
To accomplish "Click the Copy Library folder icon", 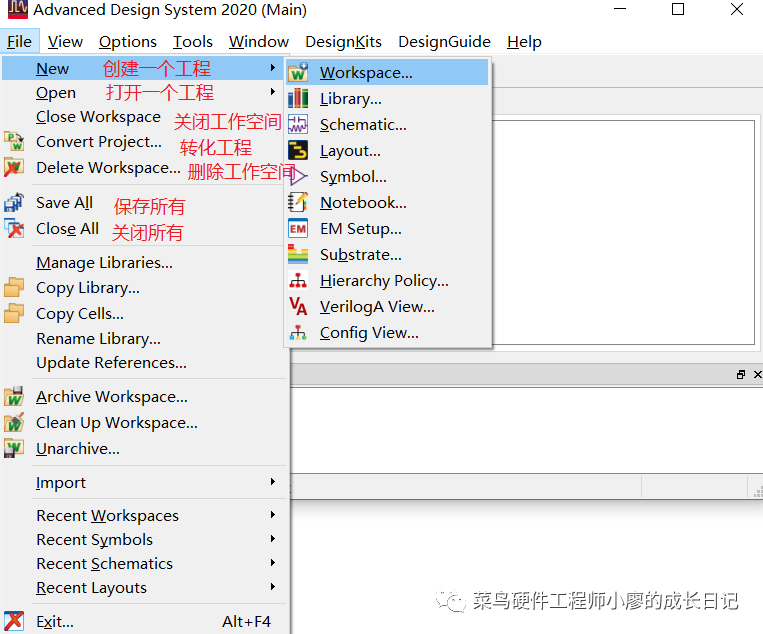I will point(14,287).
